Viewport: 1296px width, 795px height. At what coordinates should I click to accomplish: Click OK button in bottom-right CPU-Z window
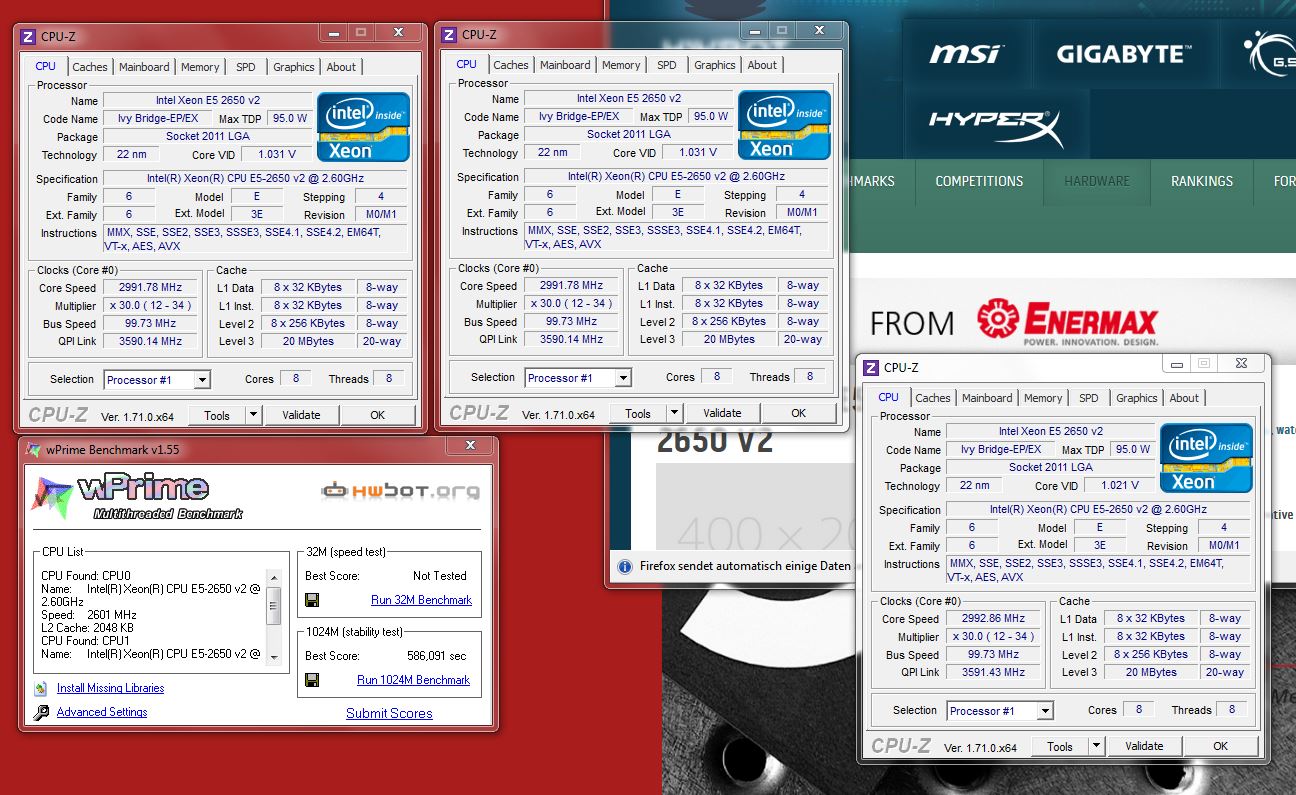click(1220, 746)
